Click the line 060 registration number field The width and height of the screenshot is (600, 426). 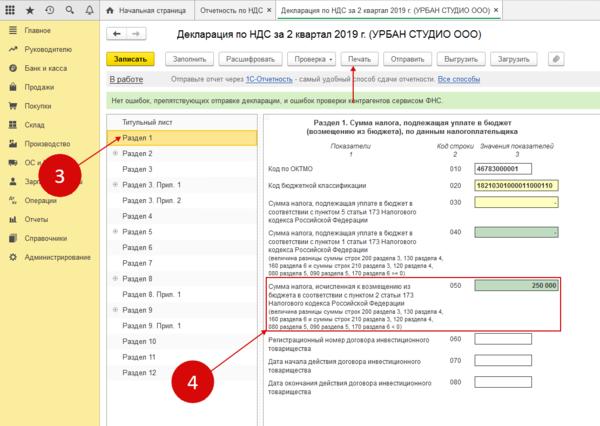tap(503, 339)
